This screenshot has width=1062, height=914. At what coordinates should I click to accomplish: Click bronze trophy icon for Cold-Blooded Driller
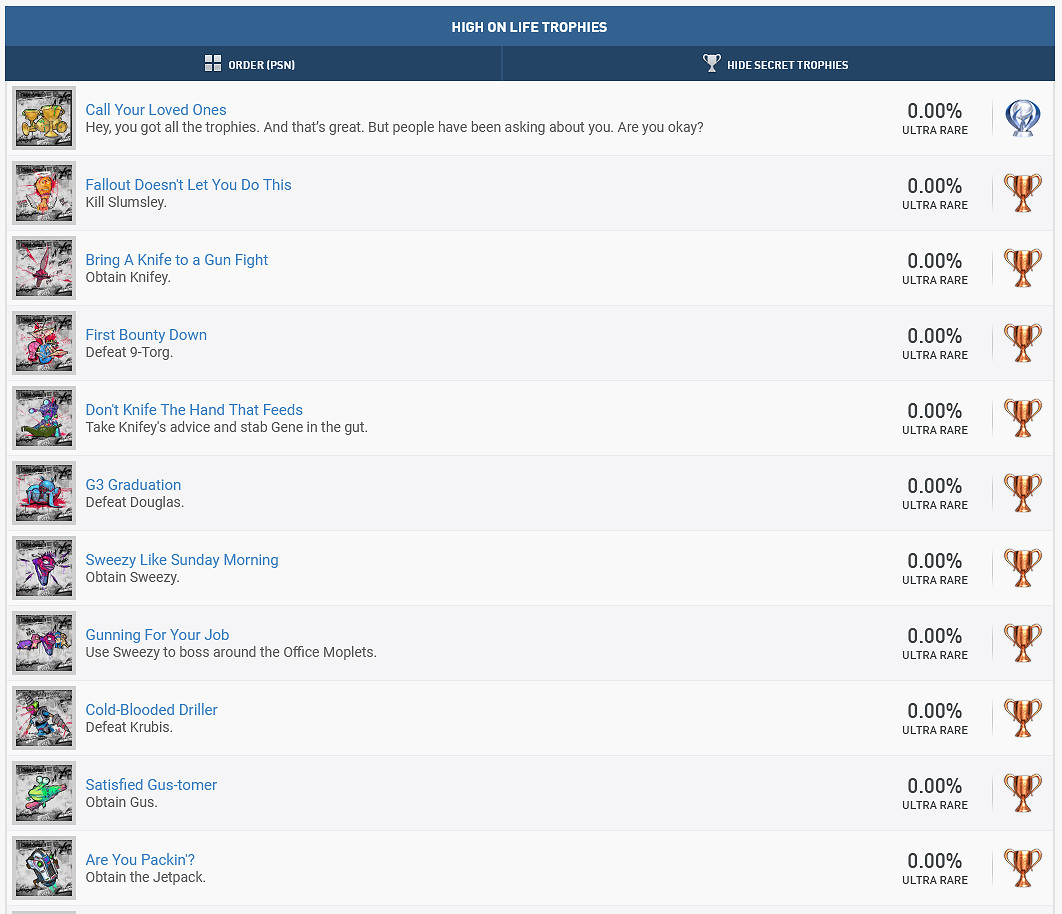click(1022, 718)
